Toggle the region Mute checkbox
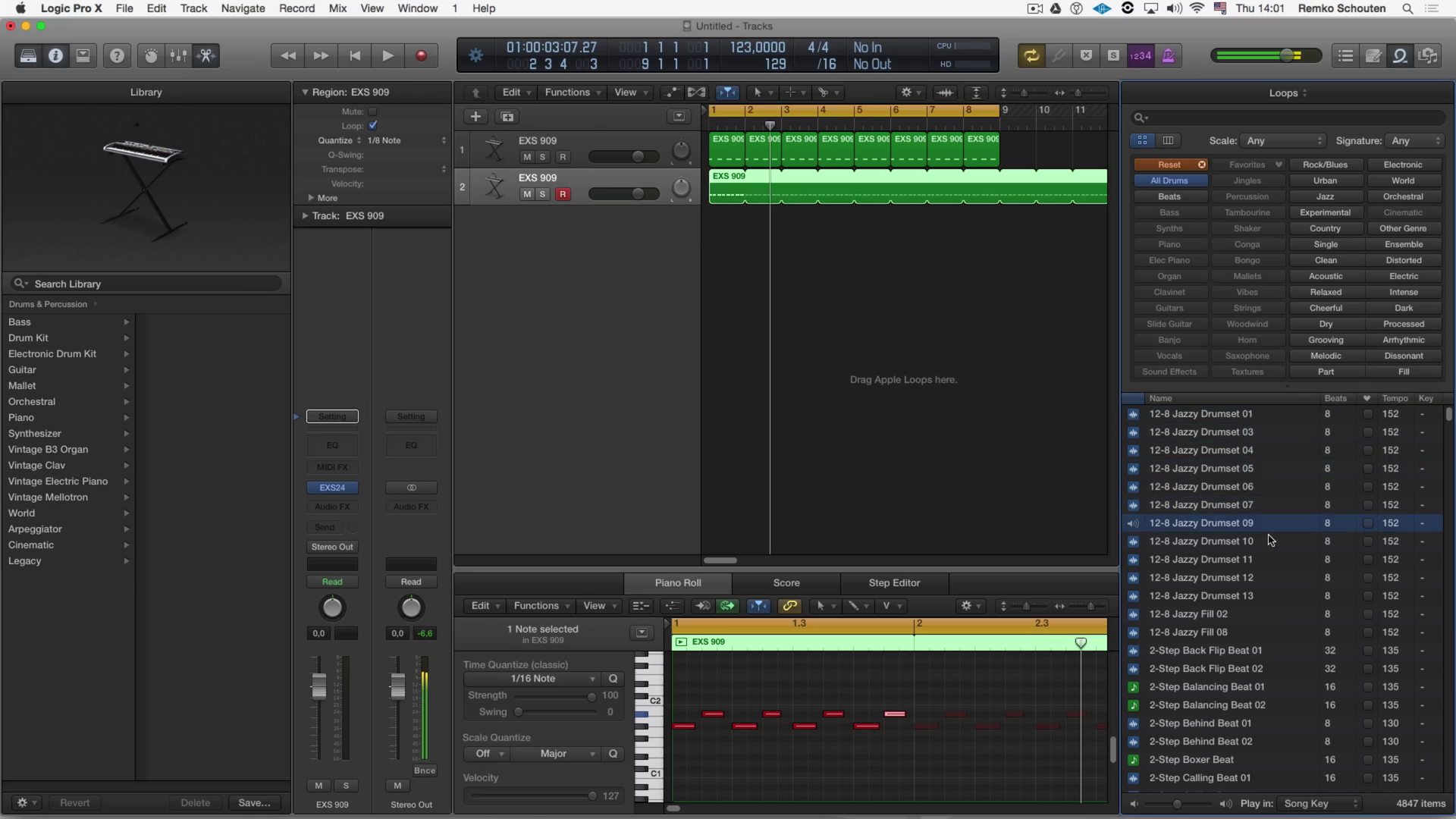 (372, 111)
